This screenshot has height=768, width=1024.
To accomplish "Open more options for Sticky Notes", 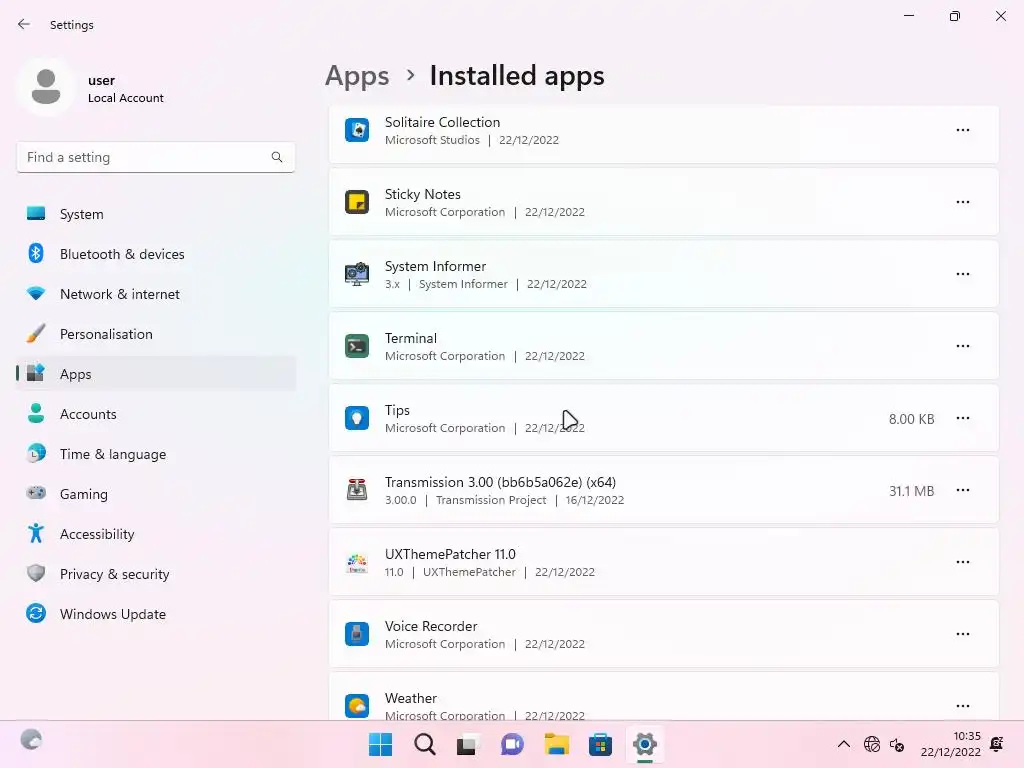I will click(x=963, y=202).
